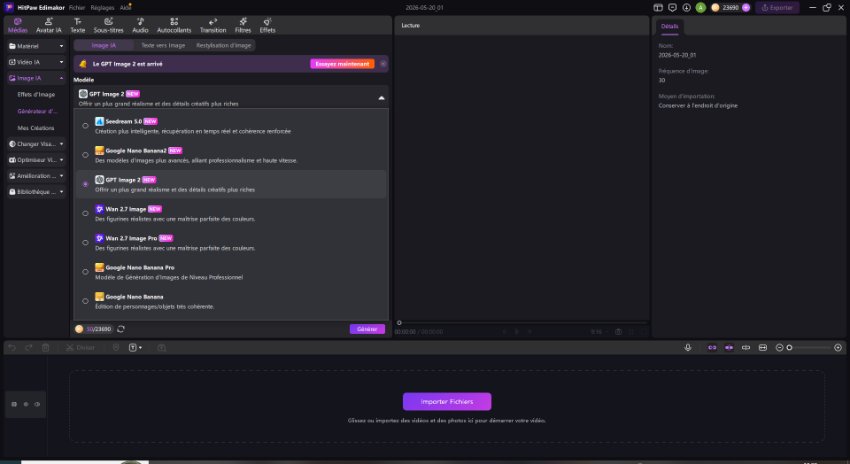Click the undo icon in timeline toolbar
The image size is (850, 464).
[12, 347]
